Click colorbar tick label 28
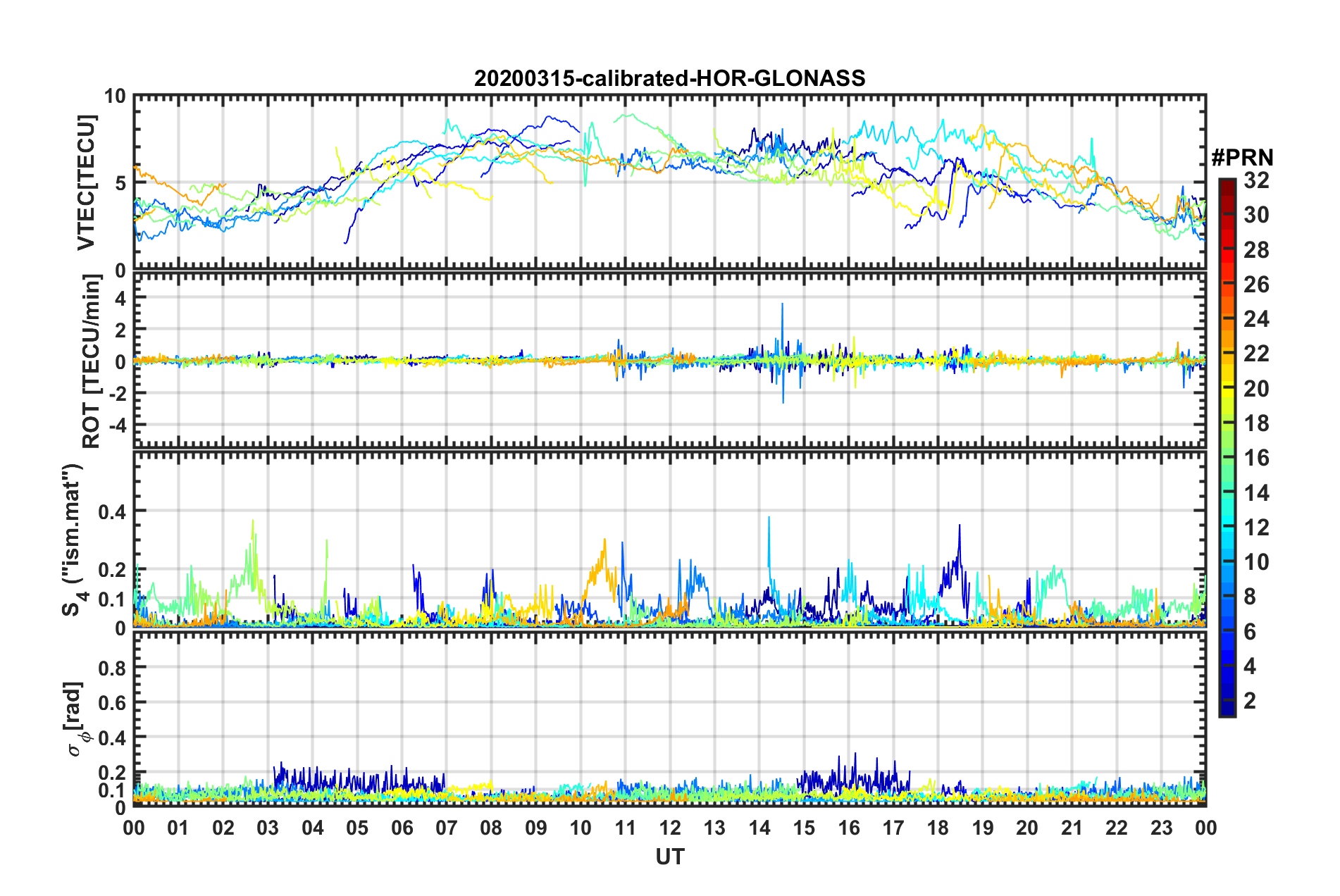This screenshot has height=896, width=1340. pos(1256,249)
